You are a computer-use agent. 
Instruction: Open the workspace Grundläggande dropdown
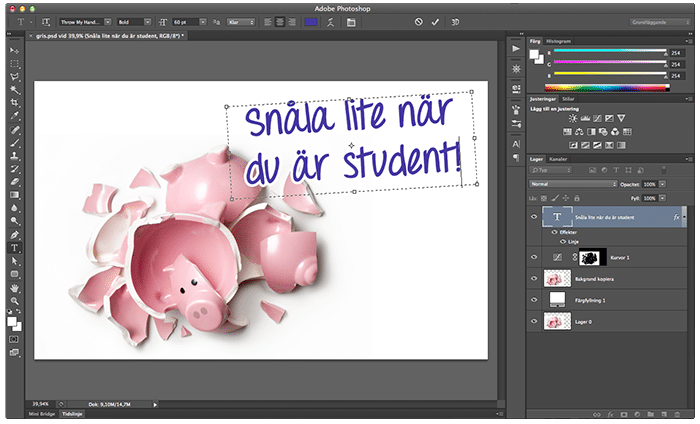660,22
